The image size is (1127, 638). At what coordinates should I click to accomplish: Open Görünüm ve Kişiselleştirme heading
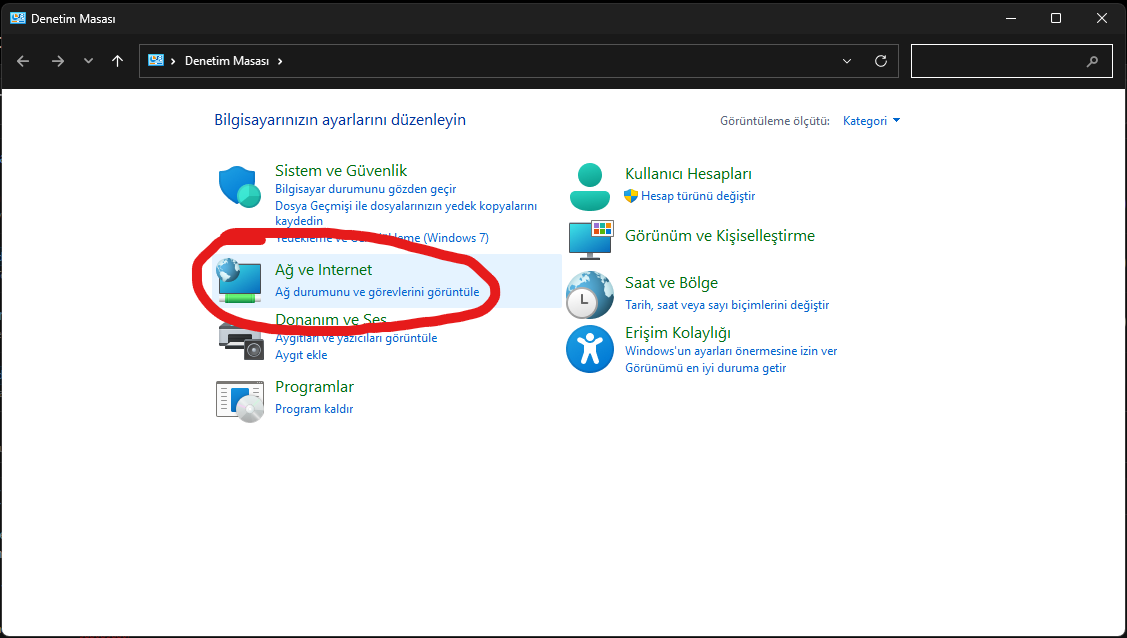pos(719,236)
